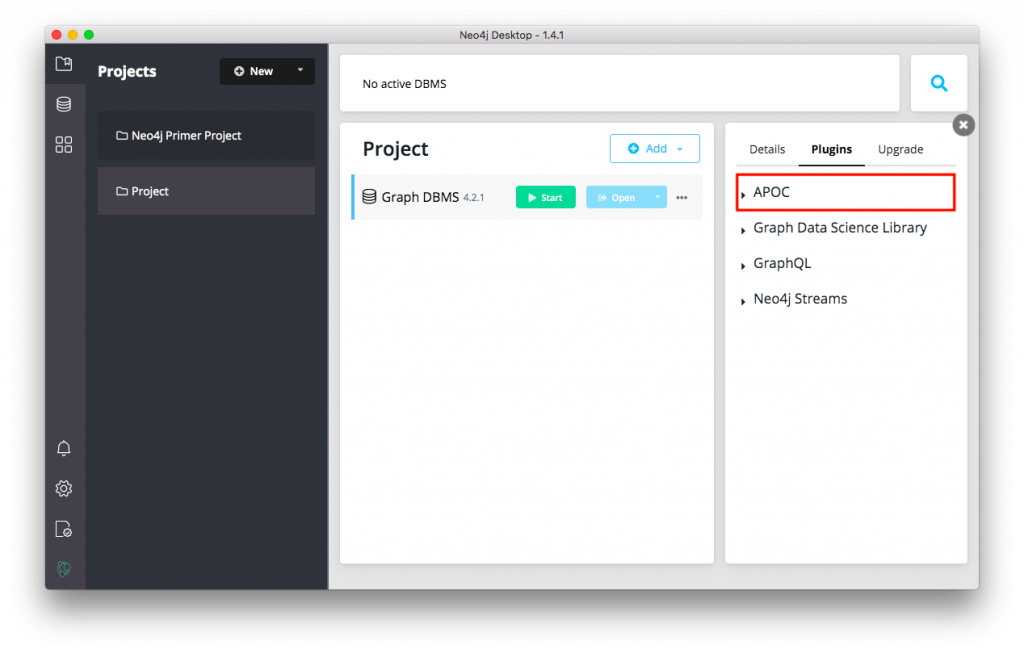Open the notifications bell icon
Viewport: 1024px width, 654px height.
pyautogui.click(x=64, y=448)
